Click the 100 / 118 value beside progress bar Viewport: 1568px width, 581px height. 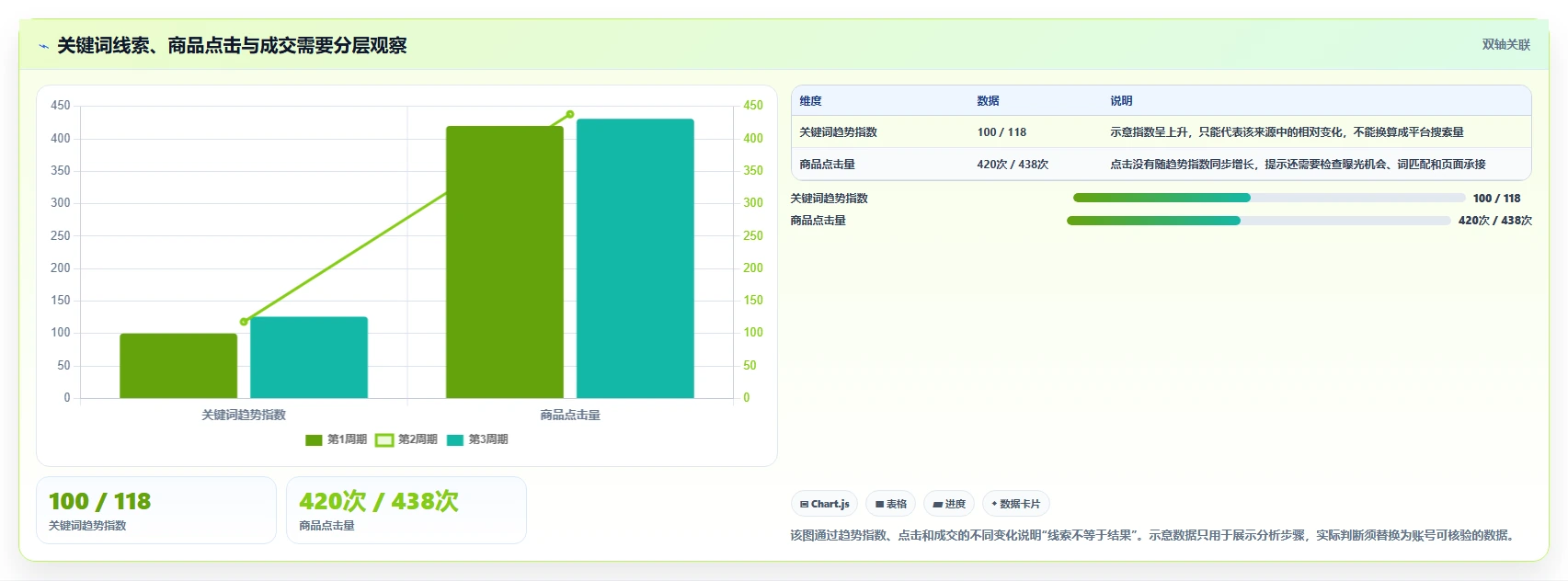(1496, 199)
